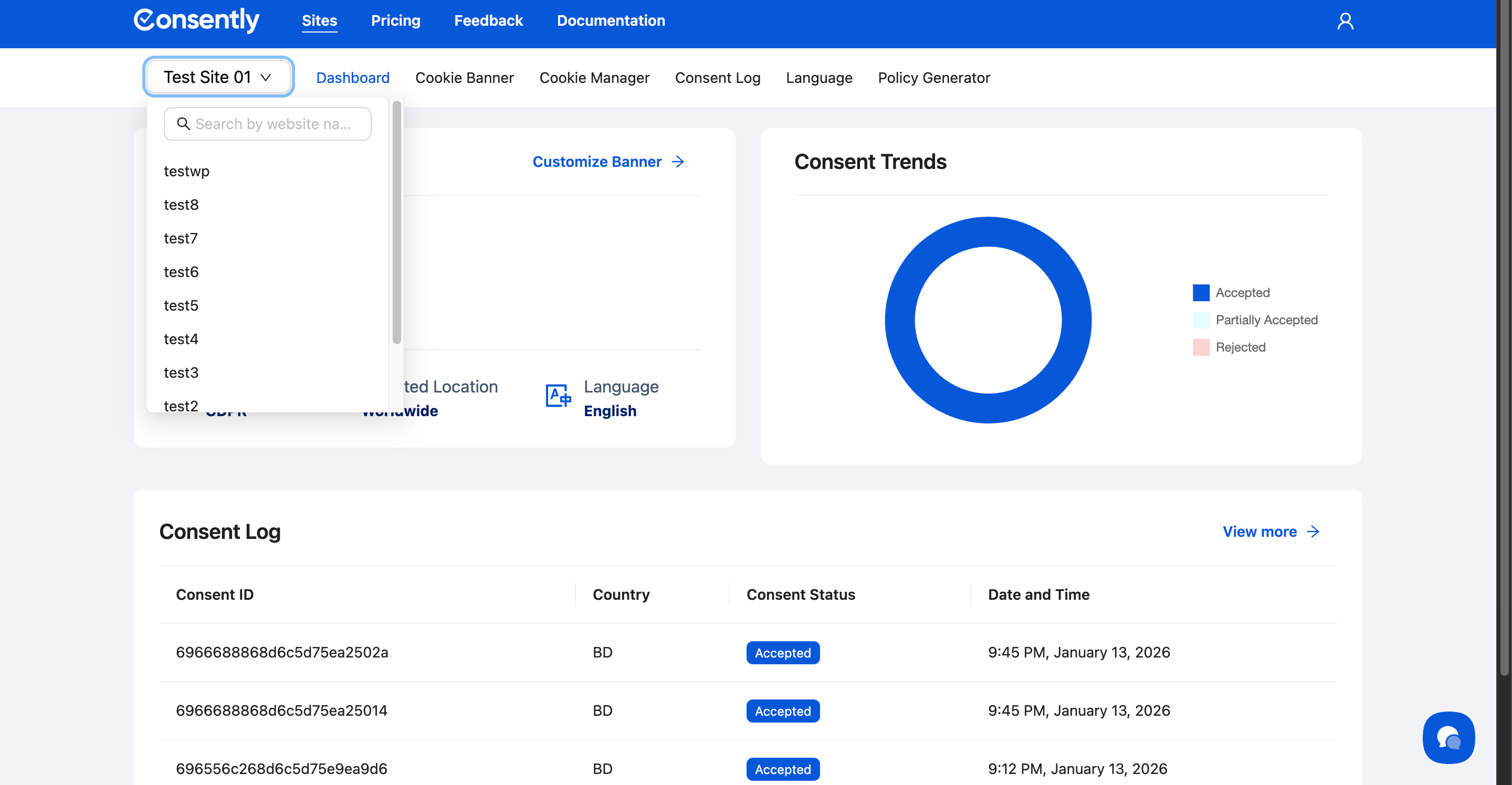Viewport: 1512px width, 785px height.
Task: Collapse the Test Site 01 dropdown
Action: pyautogui.click(x=218, y=77)
